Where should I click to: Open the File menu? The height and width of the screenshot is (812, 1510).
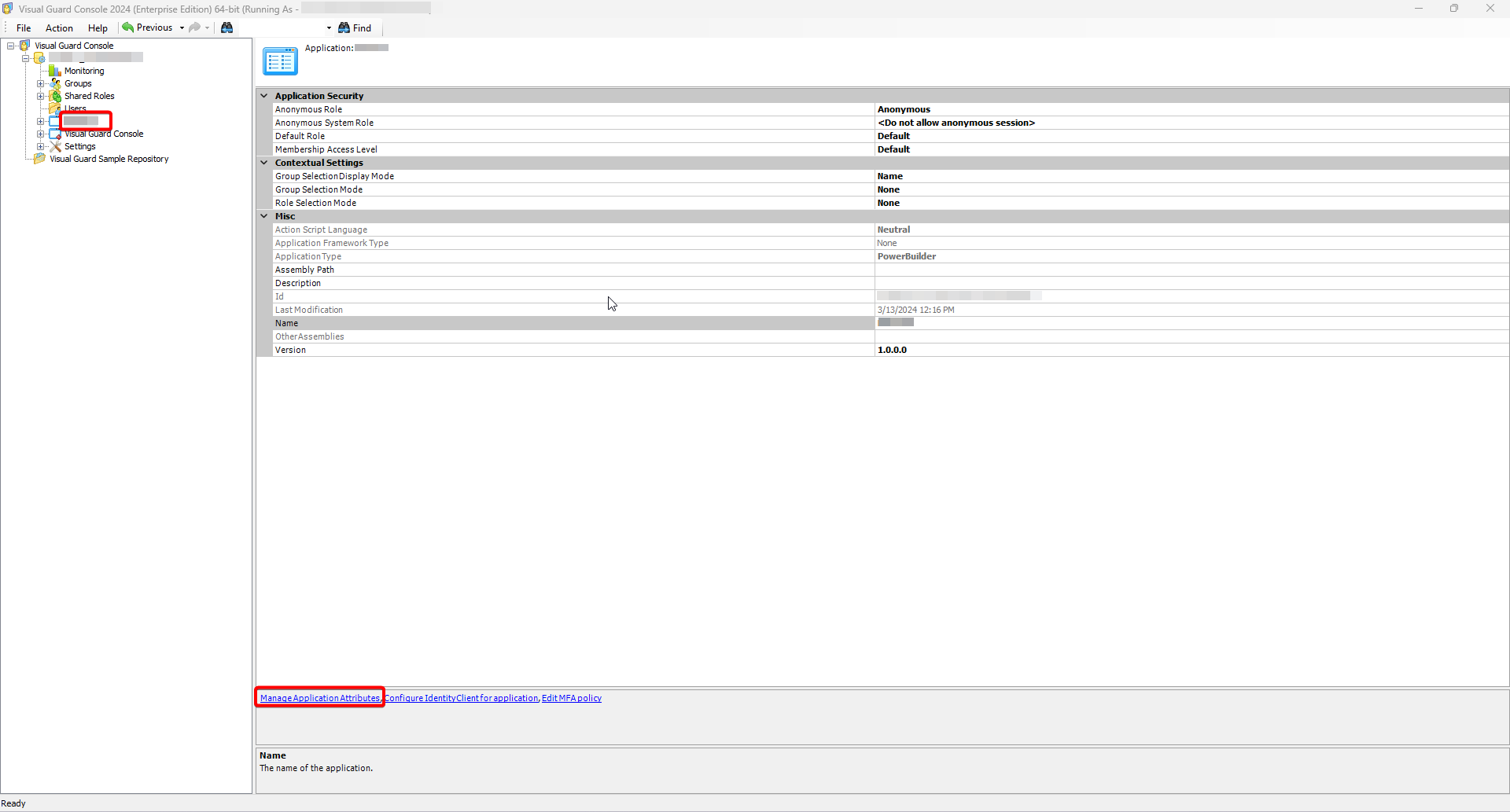pyautogui.click(x=23, y=28)
